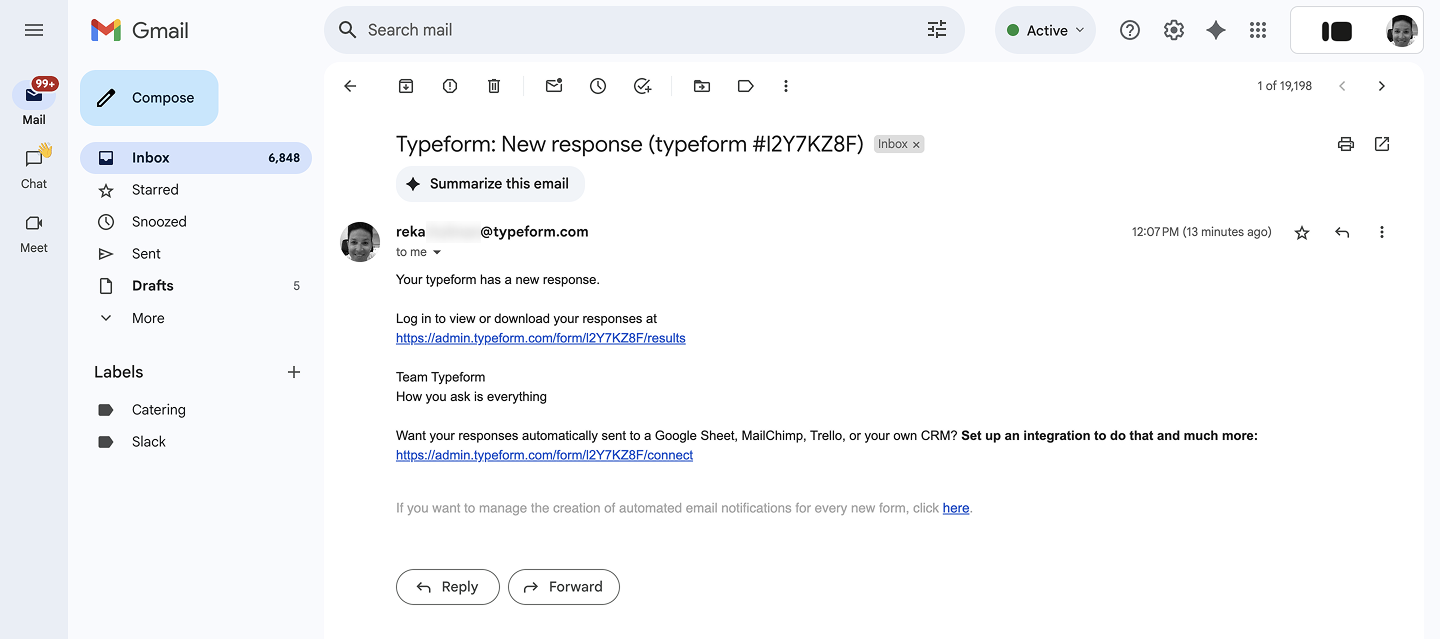The width and height of the screenshot is (1440, 639).
Task: Open the Active status dropdown
Action: point(1045,30)
